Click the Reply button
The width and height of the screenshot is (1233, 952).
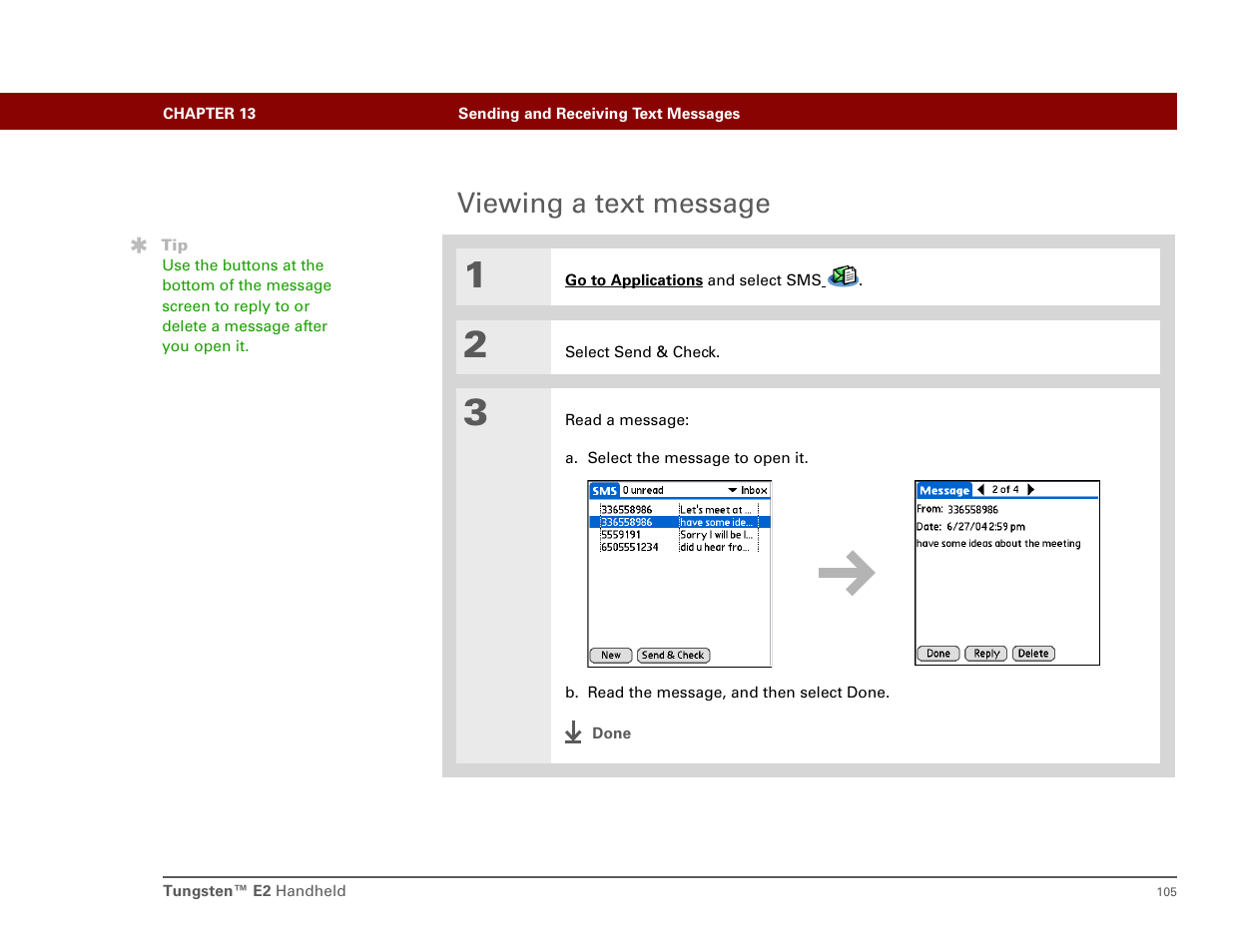point(986,654)
